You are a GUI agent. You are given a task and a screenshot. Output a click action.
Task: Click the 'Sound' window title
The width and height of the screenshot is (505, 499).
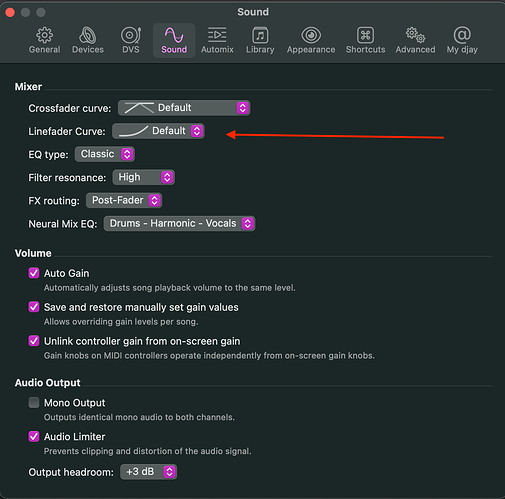[253, 12]
